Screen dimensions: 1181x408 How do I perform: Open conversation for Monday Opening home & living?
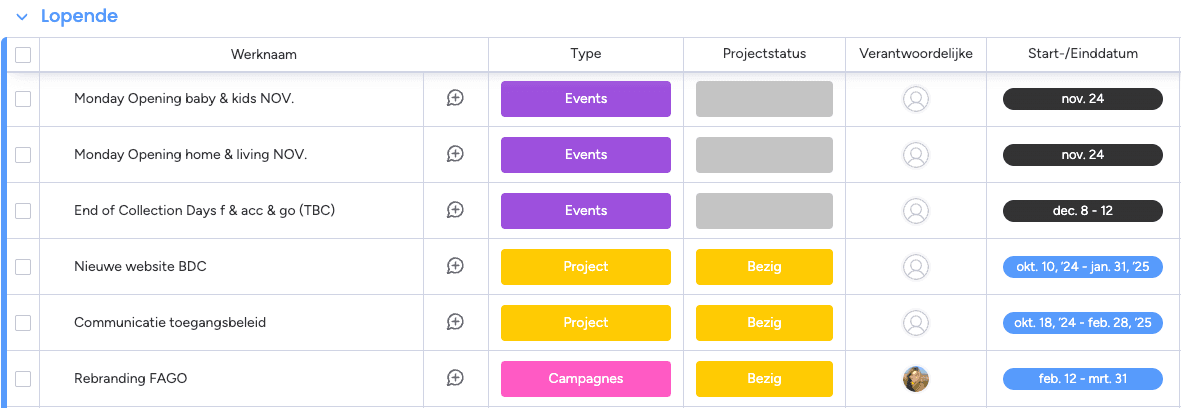(x=455, y=154)
